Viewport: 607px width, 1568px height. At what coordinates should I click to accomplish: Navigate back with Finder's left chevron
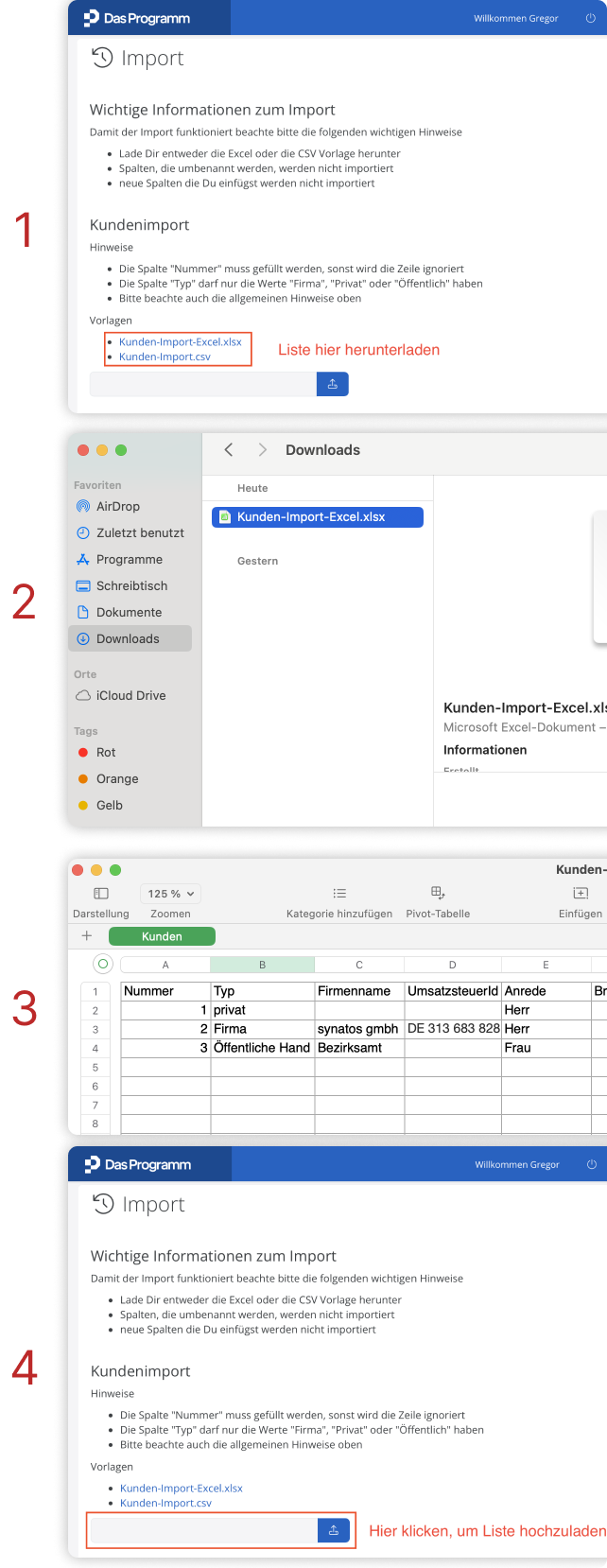229,450
